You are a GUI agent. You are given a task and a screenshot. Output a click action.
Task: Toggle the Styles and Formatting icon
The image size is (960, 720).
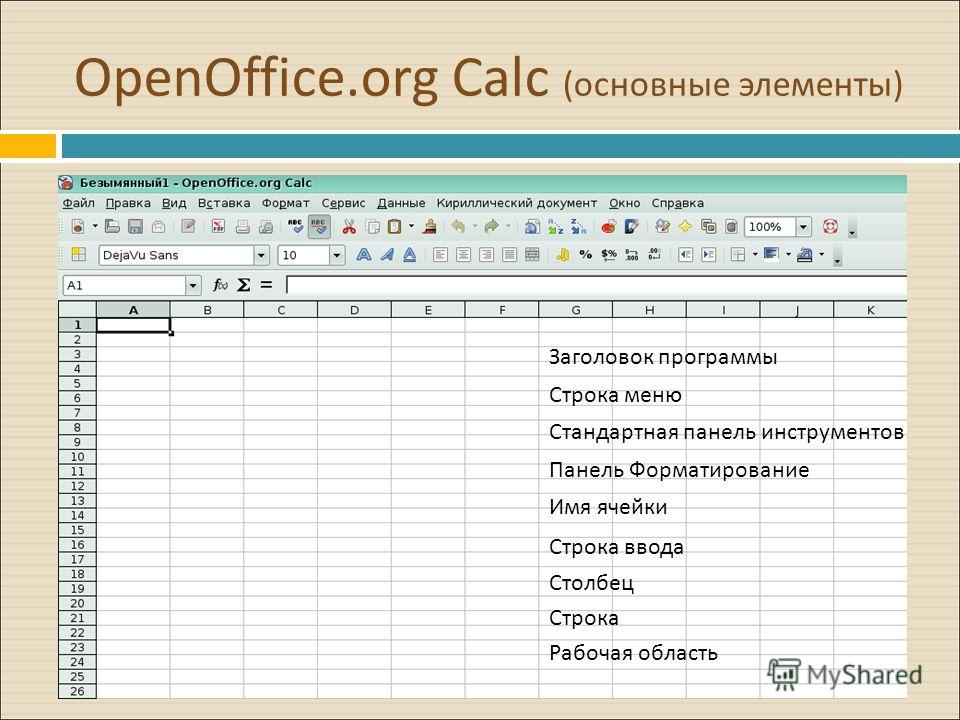tap(78, 254)
